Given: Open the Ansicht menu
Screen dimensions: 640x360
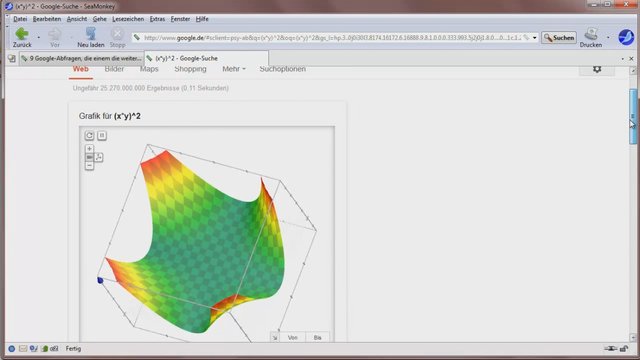Looking at the screenshot, I should pyautogui.click(x=77, y=19).
